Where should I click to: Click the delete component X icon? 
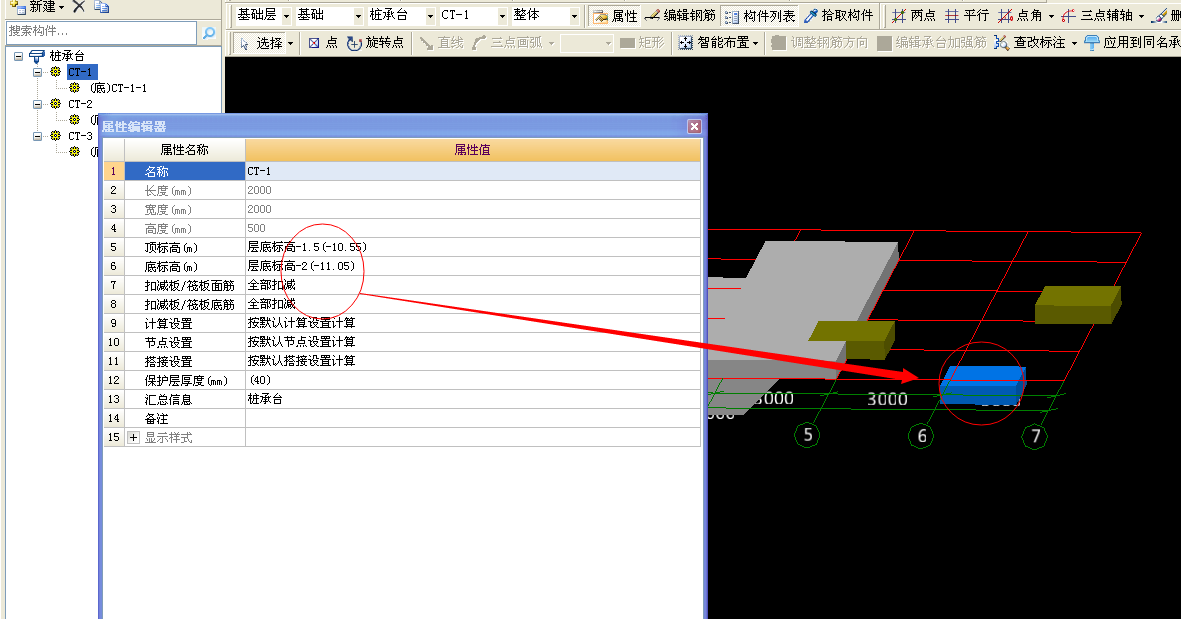[x=78, y=7]
